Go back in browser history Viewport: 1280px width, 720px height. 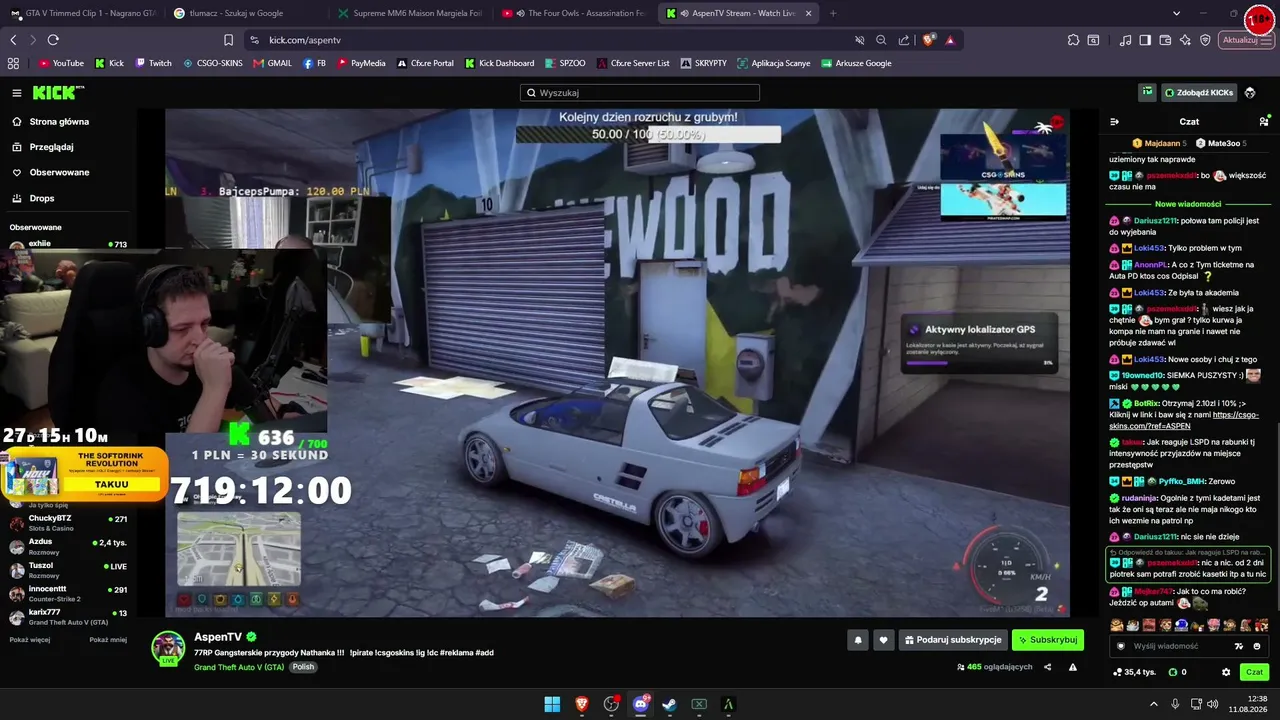point(13,40)
